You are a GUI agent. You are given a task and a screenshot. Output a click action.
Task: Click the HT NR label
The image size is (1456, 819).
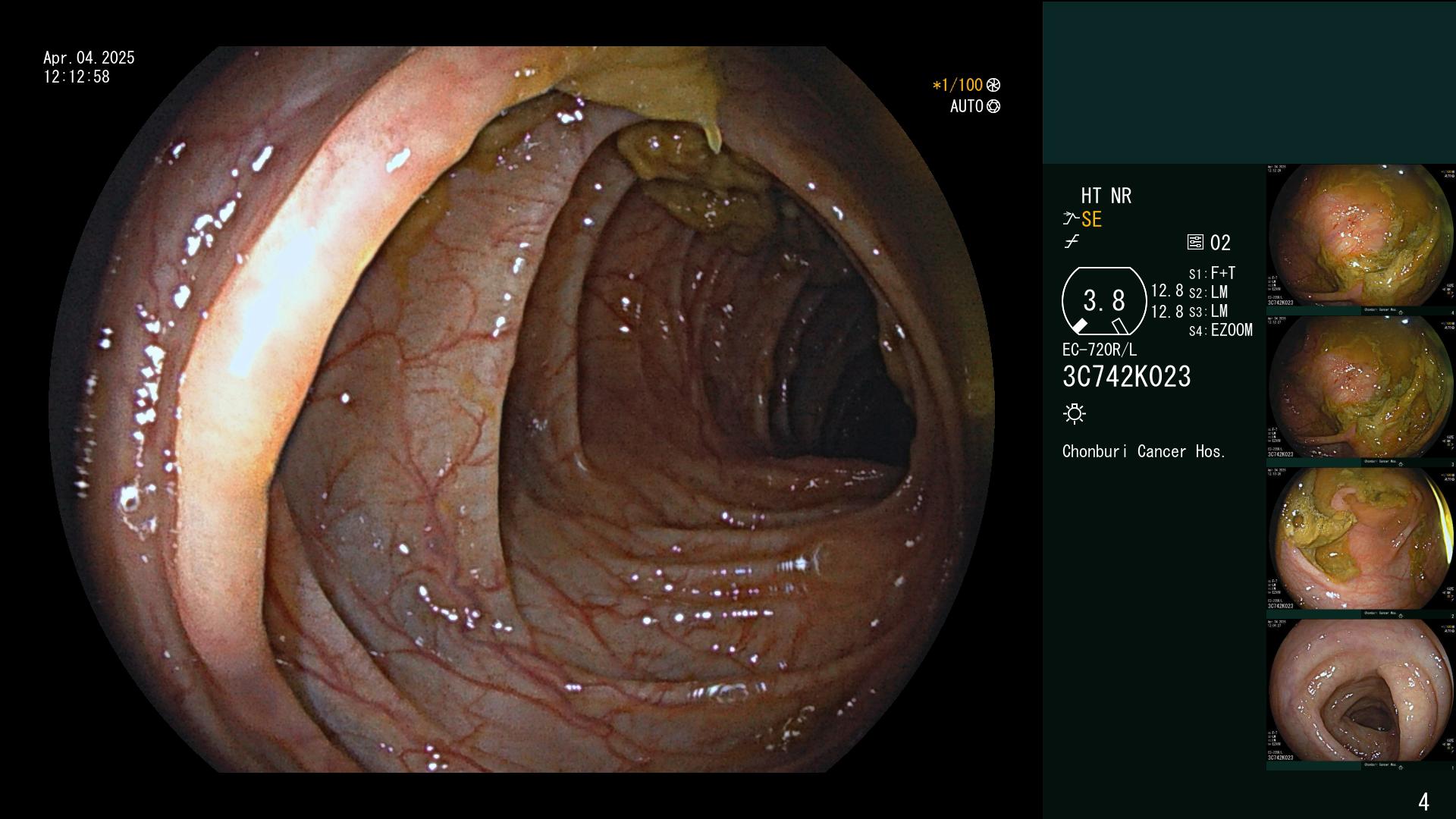coord(1106,196)
